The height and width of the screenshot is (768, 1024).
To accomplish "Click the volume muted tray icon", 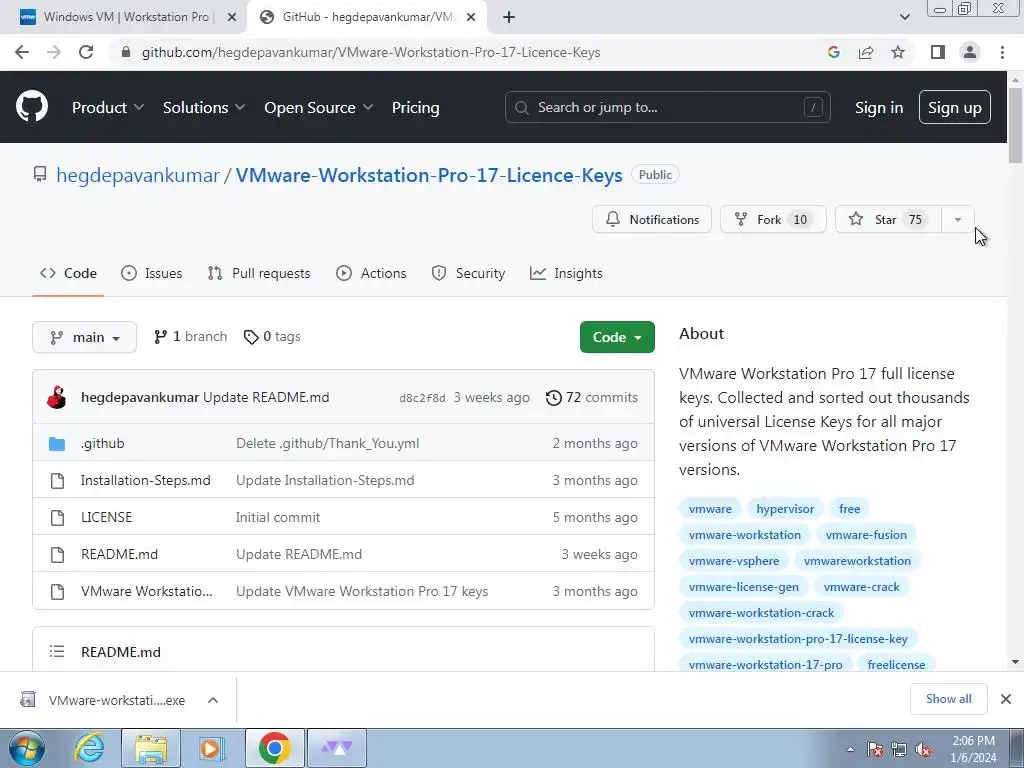I will click(x=923, y=750).
